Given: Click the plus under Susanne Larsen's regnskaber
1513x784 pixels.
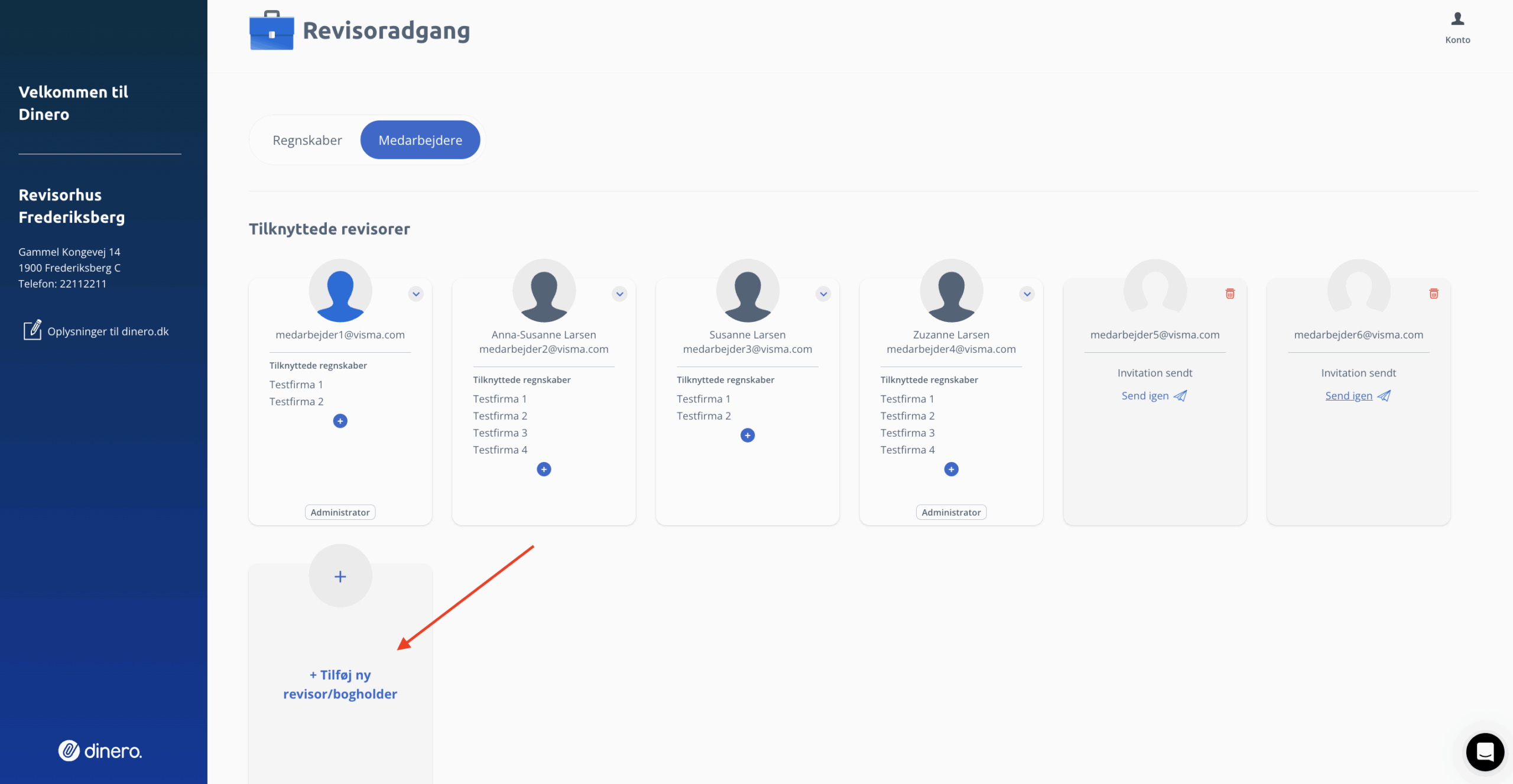Looking at the screenshot, I should coord(747,435).
